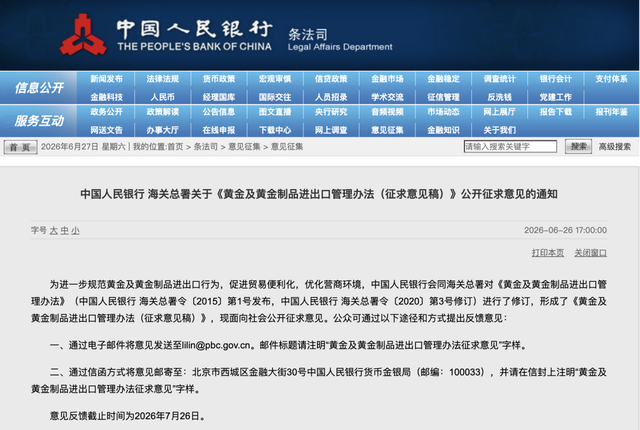Open the 金融稳定 menu entry
This screenshot has width=640, height=430.
(x=444, y=79)
